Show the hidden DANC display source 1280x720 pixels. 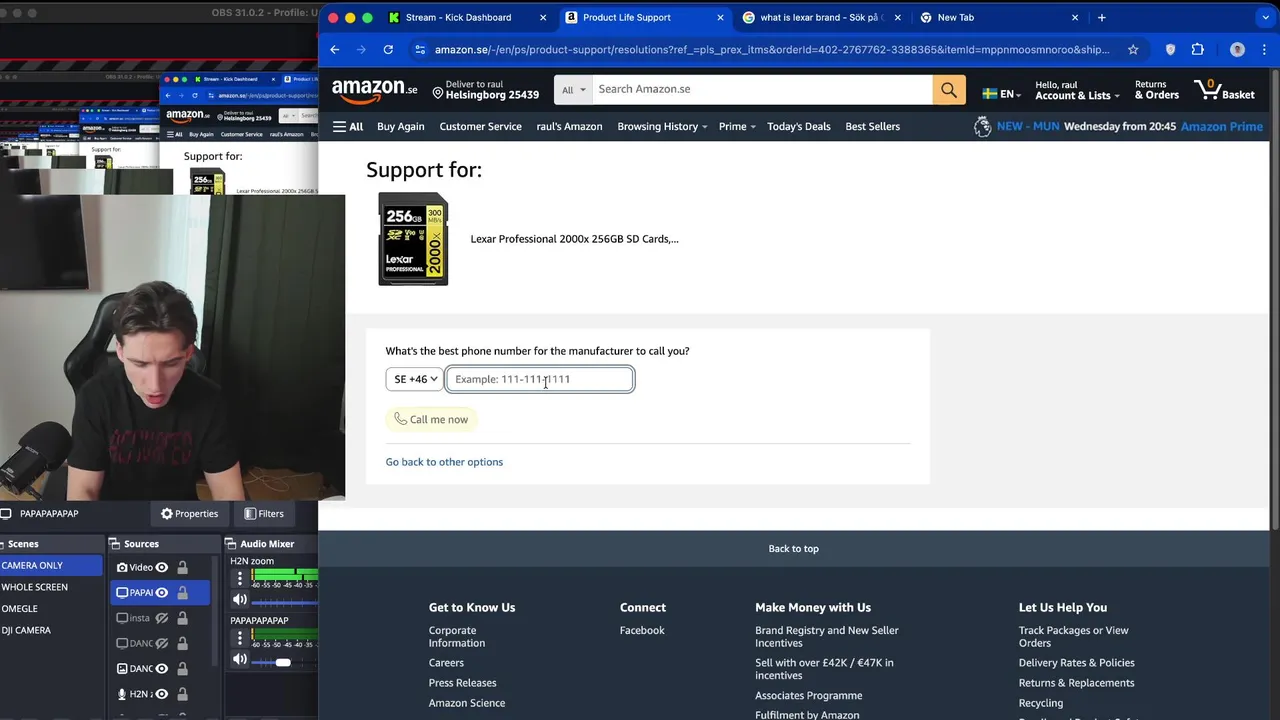pos(162,643)
